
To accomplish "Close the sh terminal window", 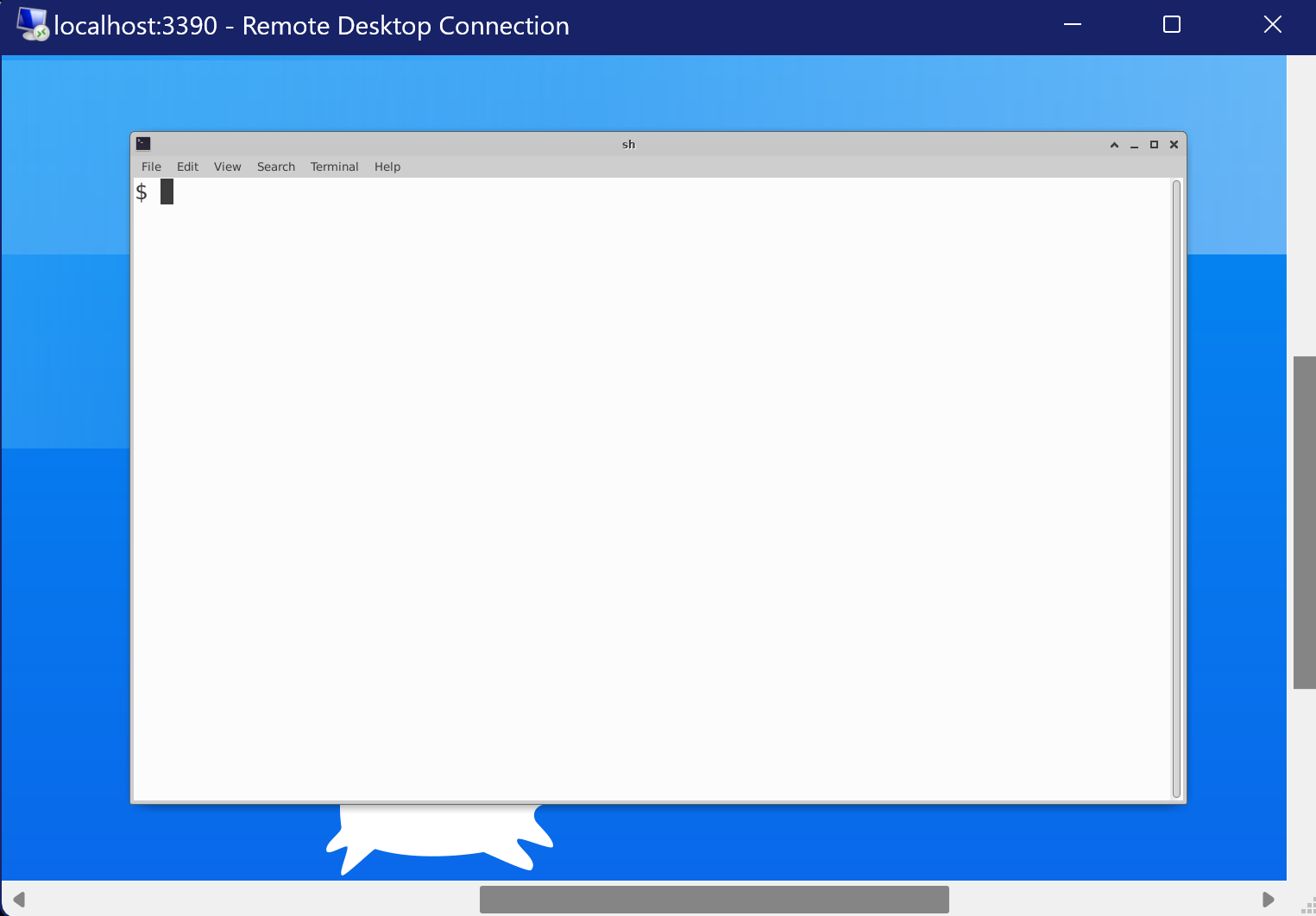I will pyautogui.click(x=1174, y=145).
